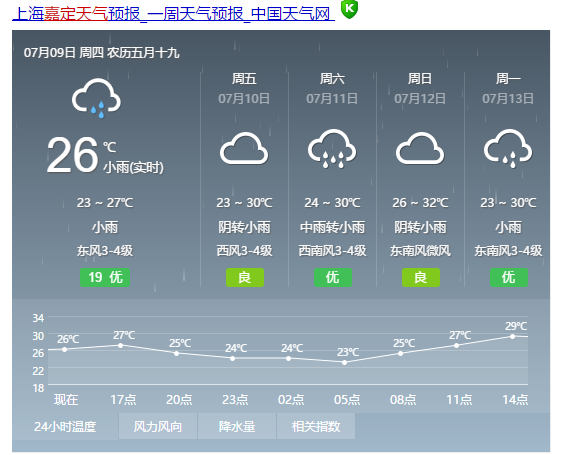
Task: Click Sunday's overcast cloud icon
Action: coord(420,148)
